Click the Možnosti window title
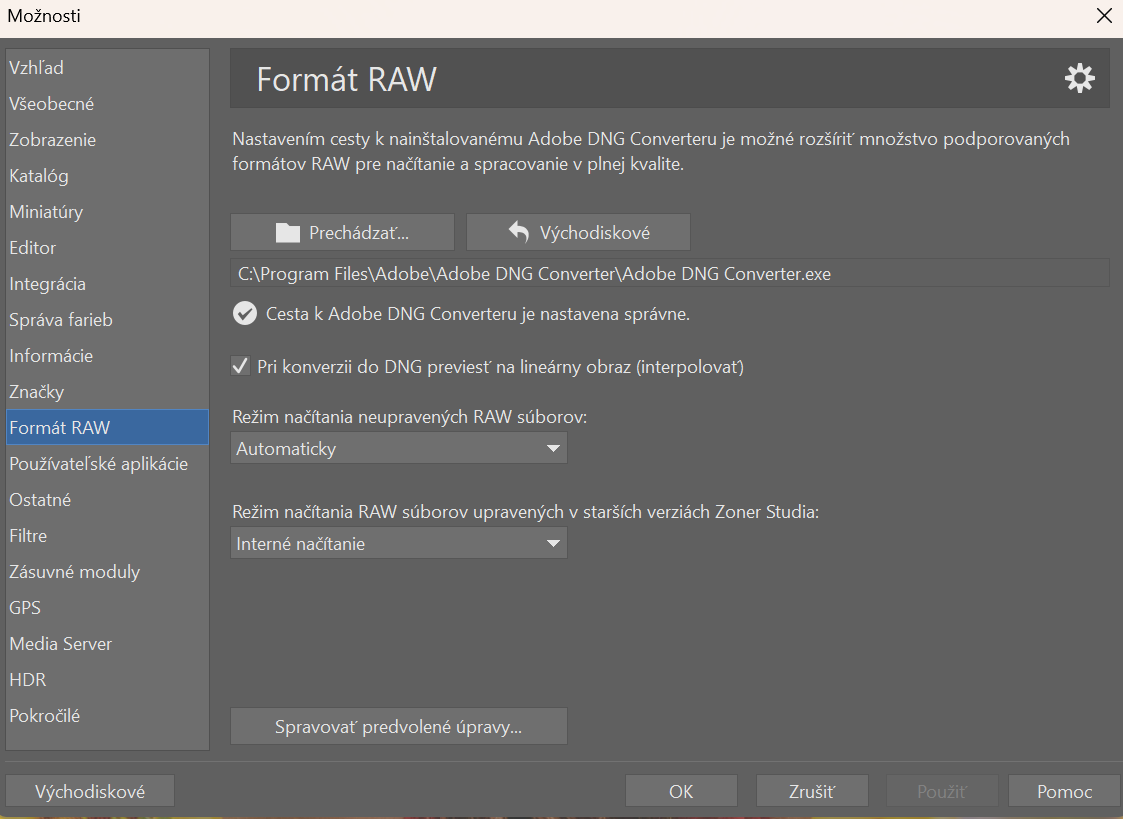Screen dimensions: 1123x819 coord(44,16)
